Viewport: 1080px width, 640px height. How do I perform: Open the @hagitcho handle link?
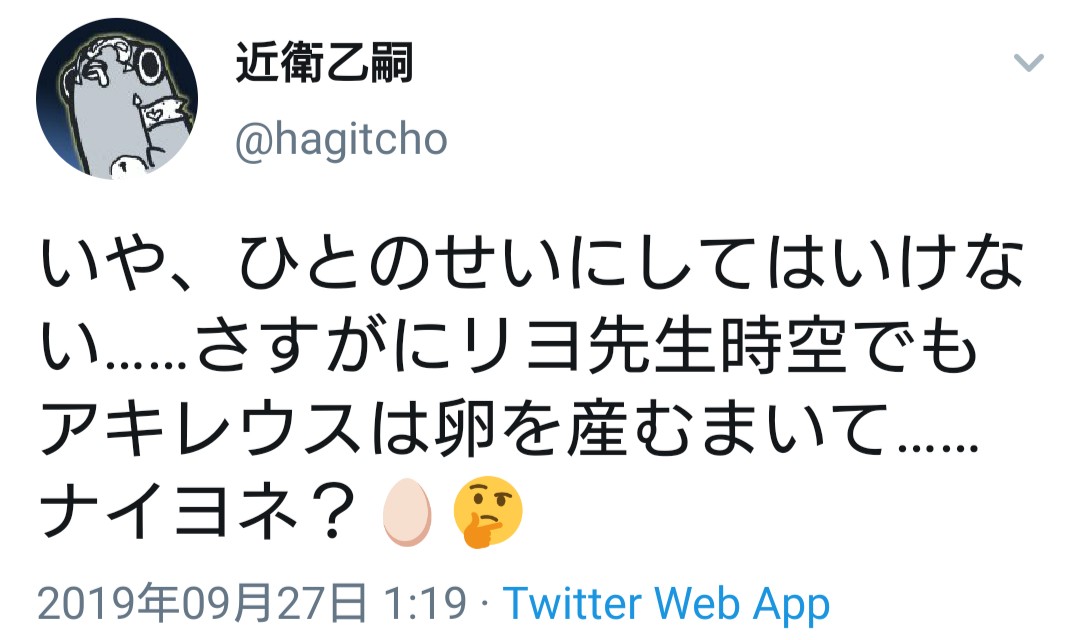click(x=341, y=140)
